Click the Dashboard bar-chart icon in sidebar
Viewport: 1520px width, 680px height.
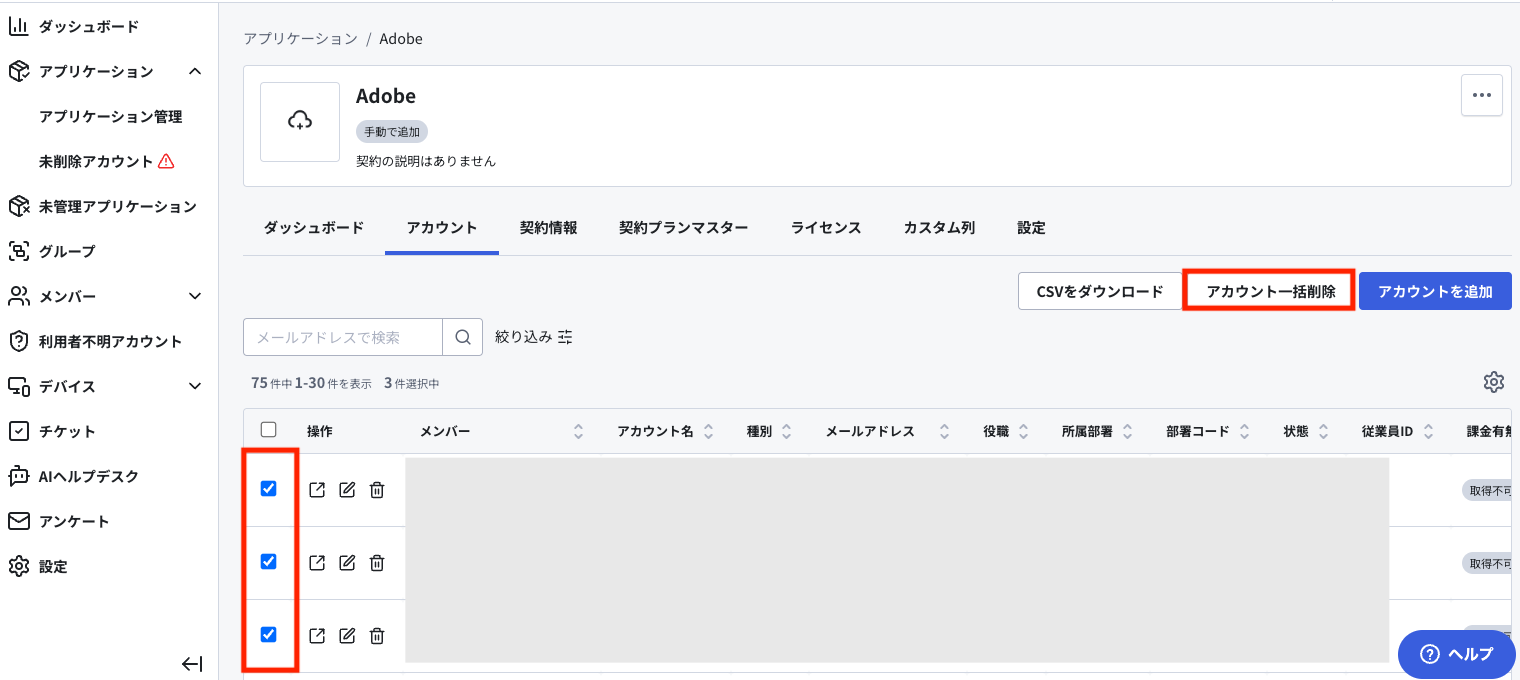(18, 26)
